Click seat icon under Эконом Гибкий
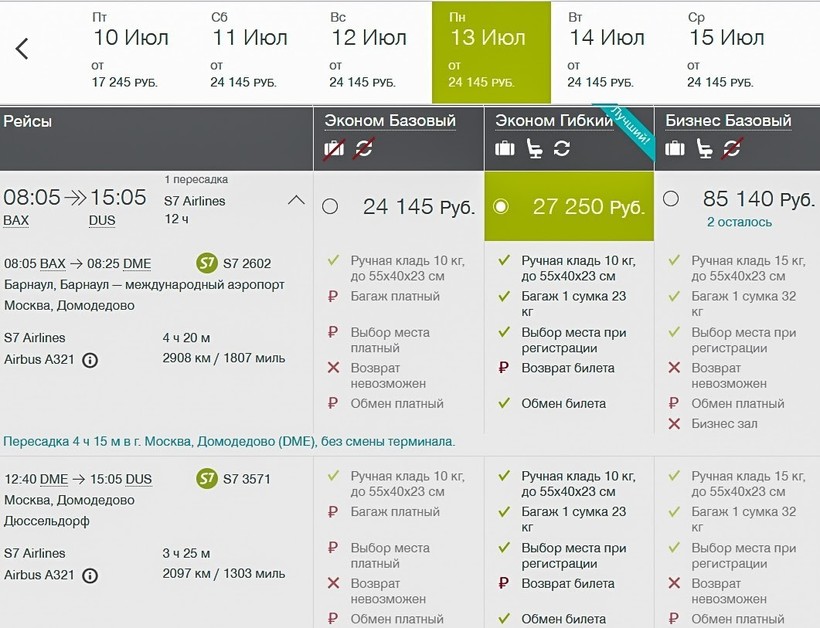This screenshot has height=628, width=820. coord(534,149)
